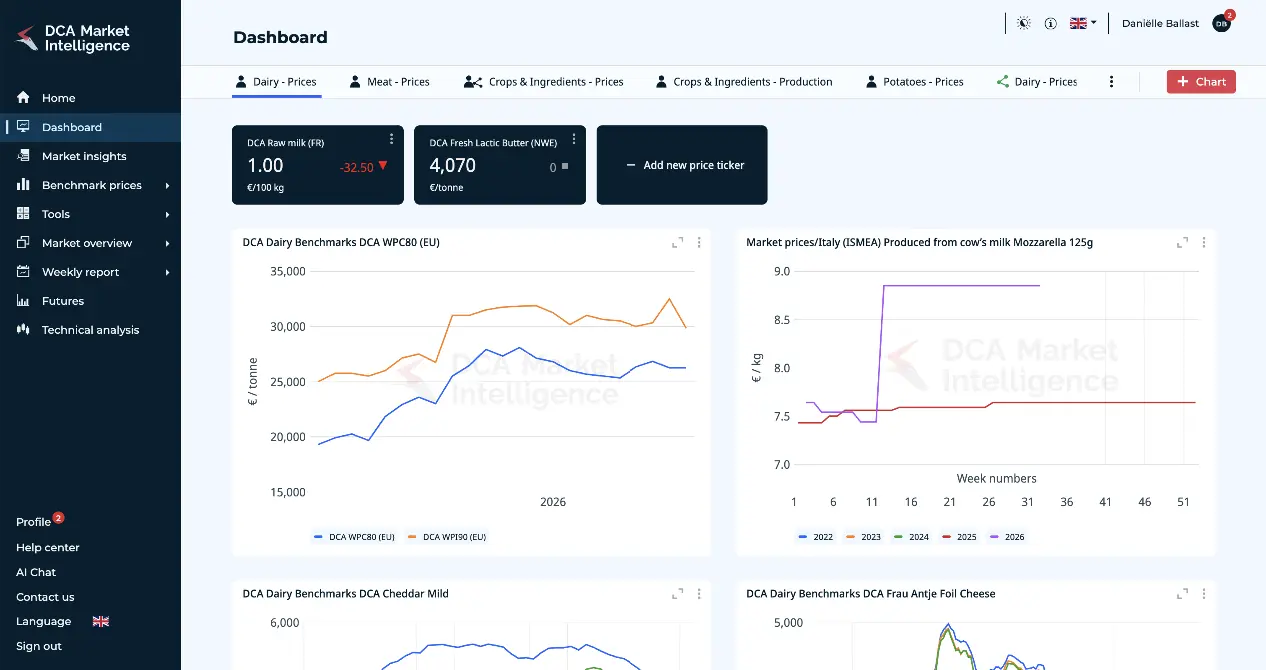Open the WPC80 chart three-dot menu
Viewport: 1266px width, 670px height.
(699, 242)
